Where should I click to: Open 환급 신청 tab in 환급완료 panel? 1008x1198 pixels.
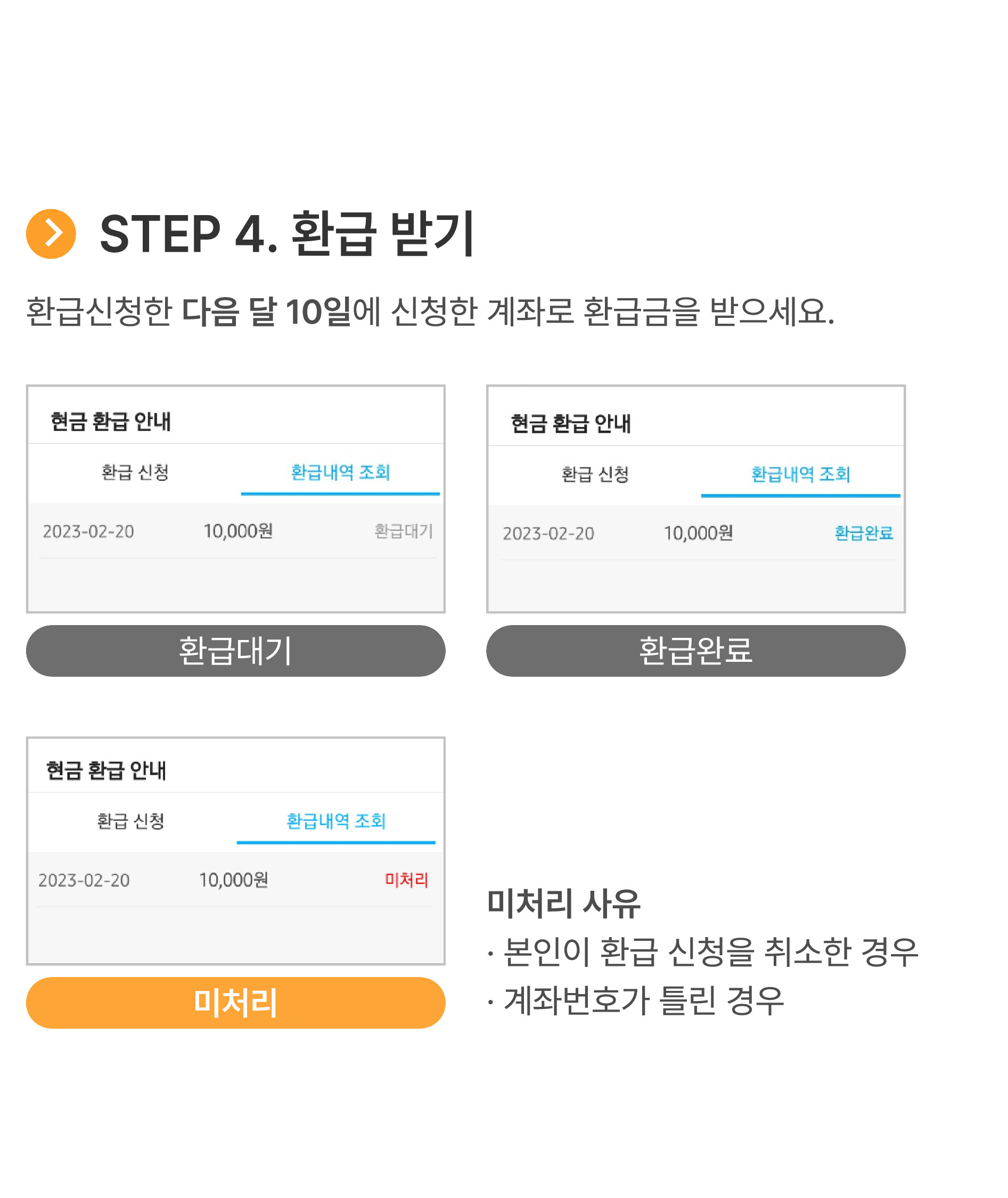(595, 474)
